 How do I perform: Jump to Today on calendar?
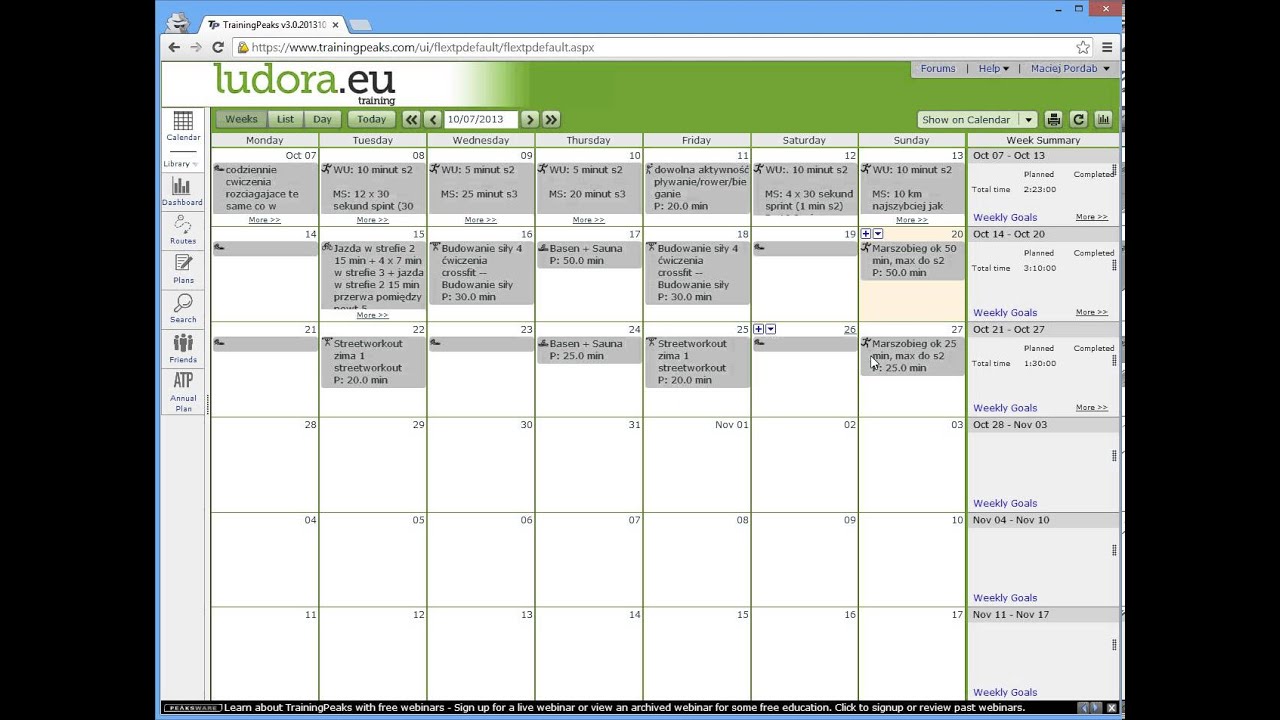371,119
